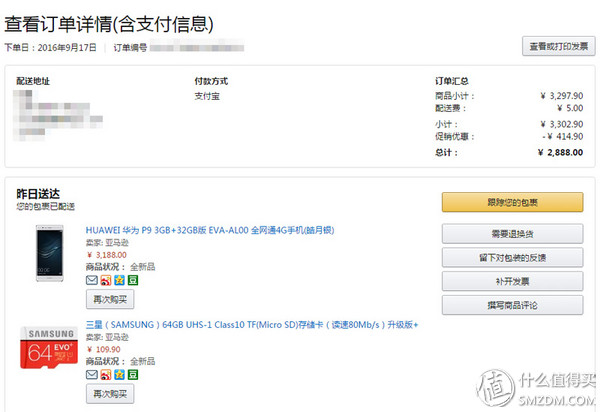Click the 昨日送达 delivery status heading
This screenshot has width=600, height=412.
(38, 194)
